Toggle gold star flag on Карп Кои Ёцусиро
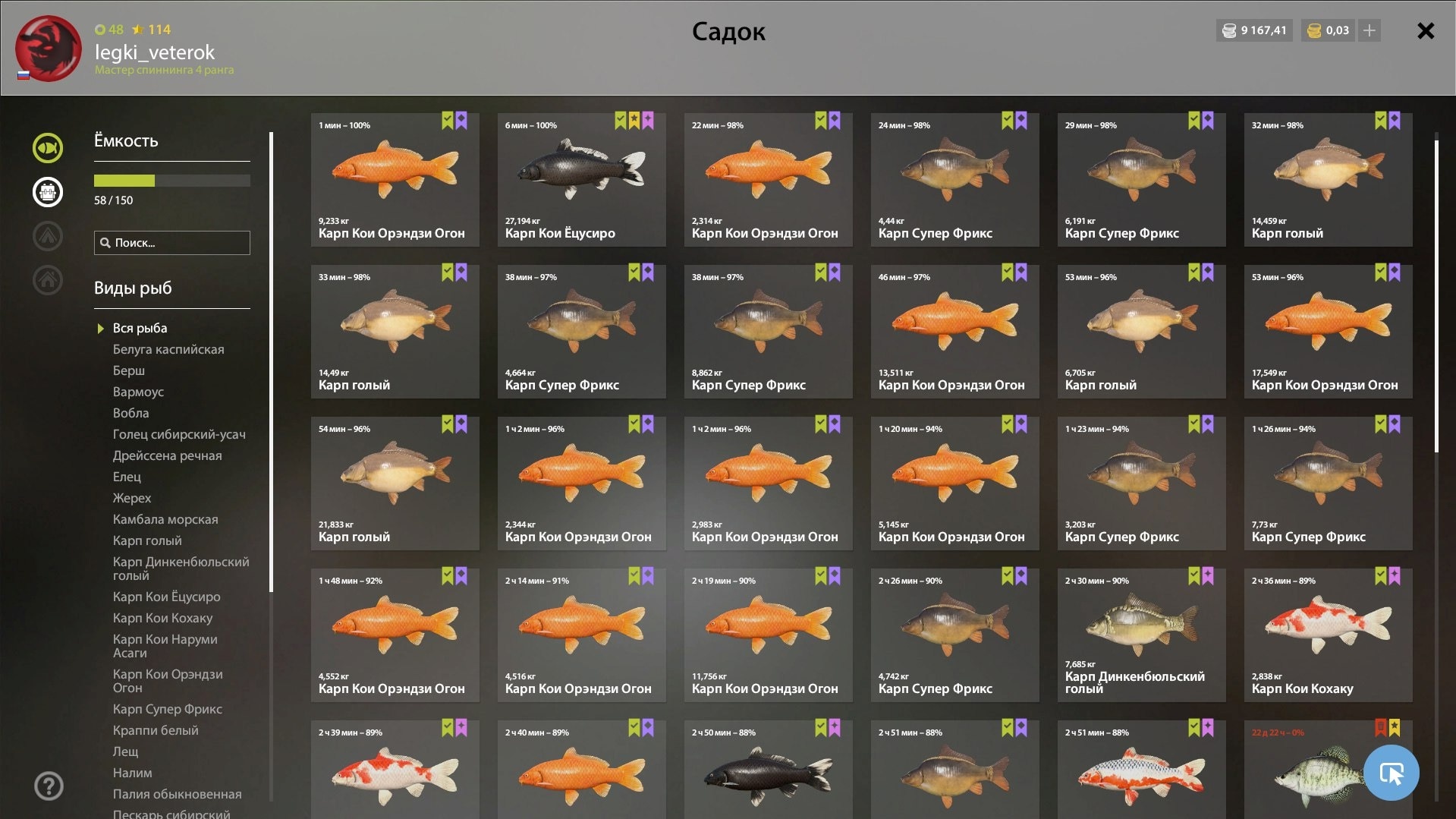 tap(634, 121)
